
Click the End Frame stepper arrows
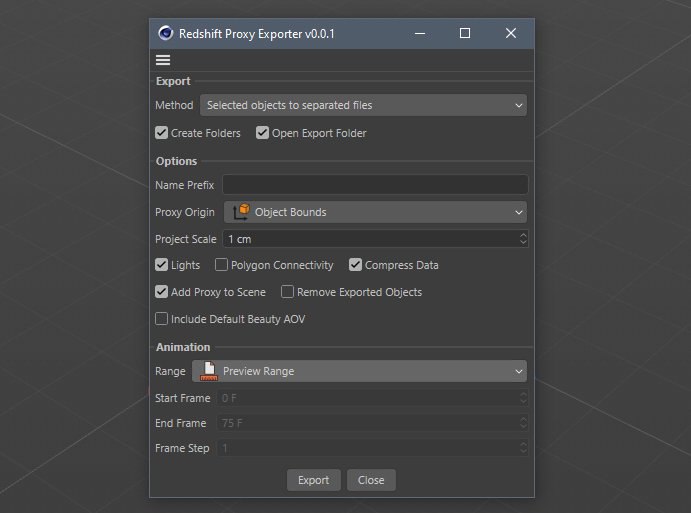point(523,423)
